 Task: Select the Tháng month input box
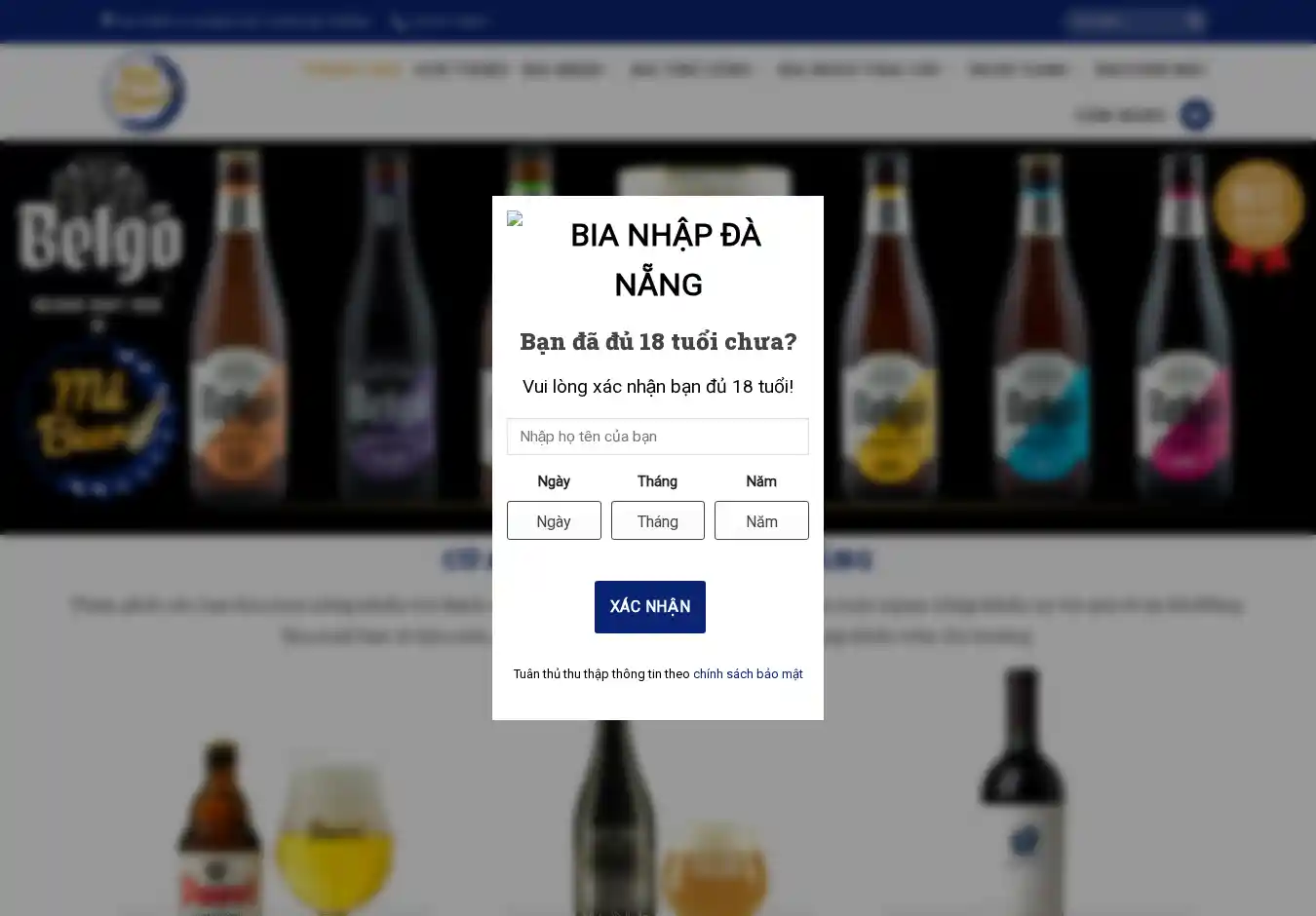point(658,520)
